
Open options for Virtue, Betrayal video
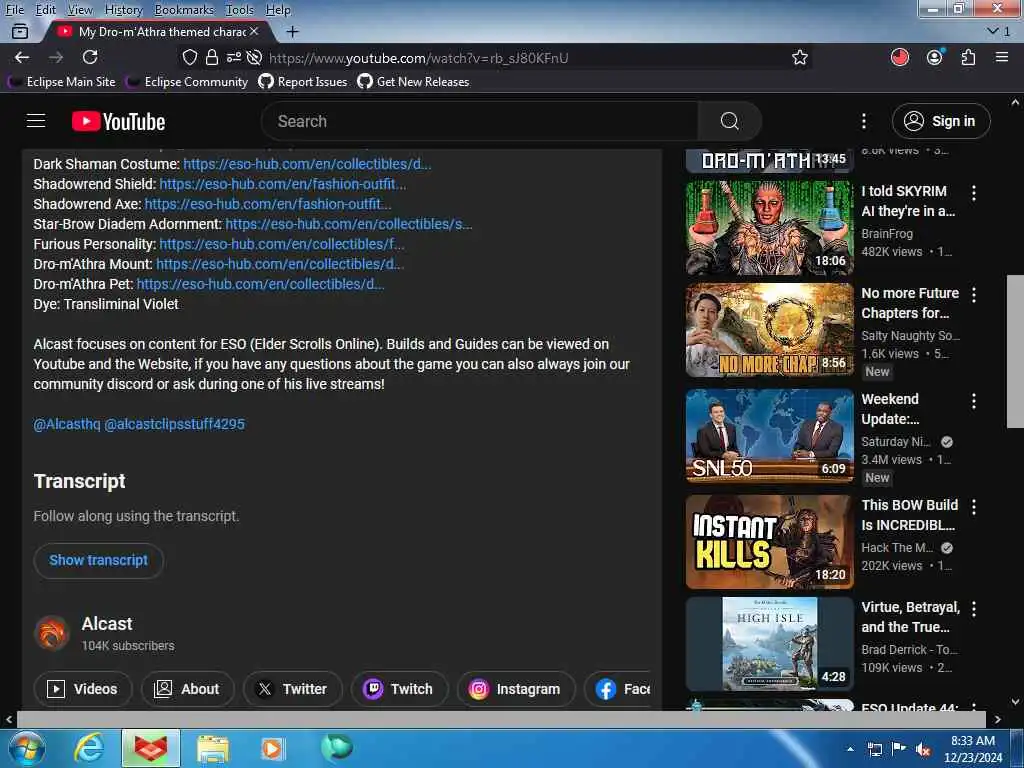(974, 609)
